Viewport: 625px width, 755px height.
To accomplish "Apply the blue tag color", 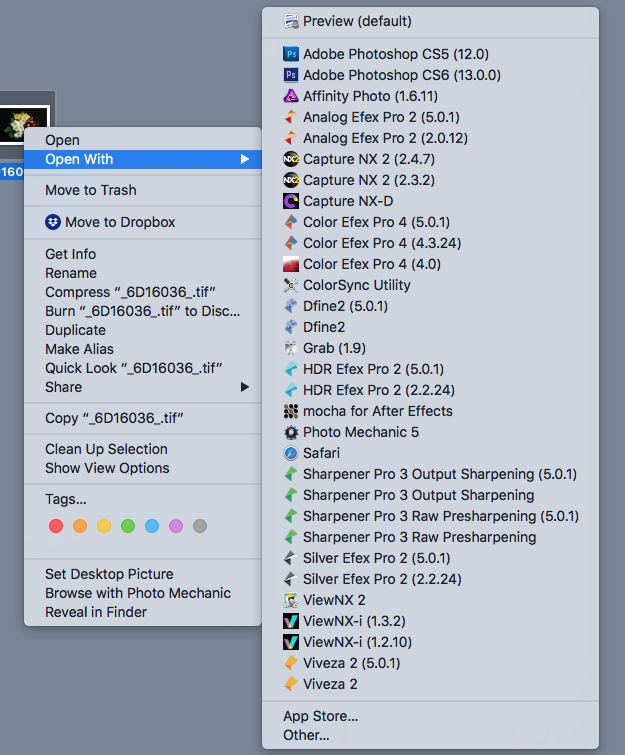I will tap(152, 526).
